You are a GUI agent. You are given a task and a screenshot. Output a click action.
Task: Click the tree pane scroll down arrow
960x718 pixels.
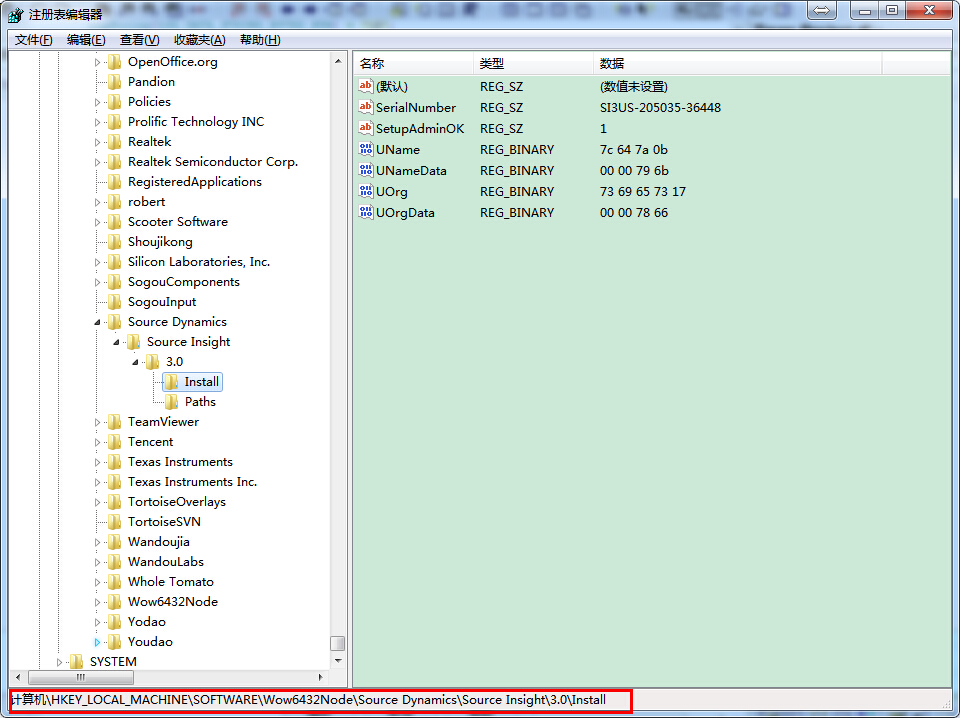pyautogui.click(x=338, y=661)
